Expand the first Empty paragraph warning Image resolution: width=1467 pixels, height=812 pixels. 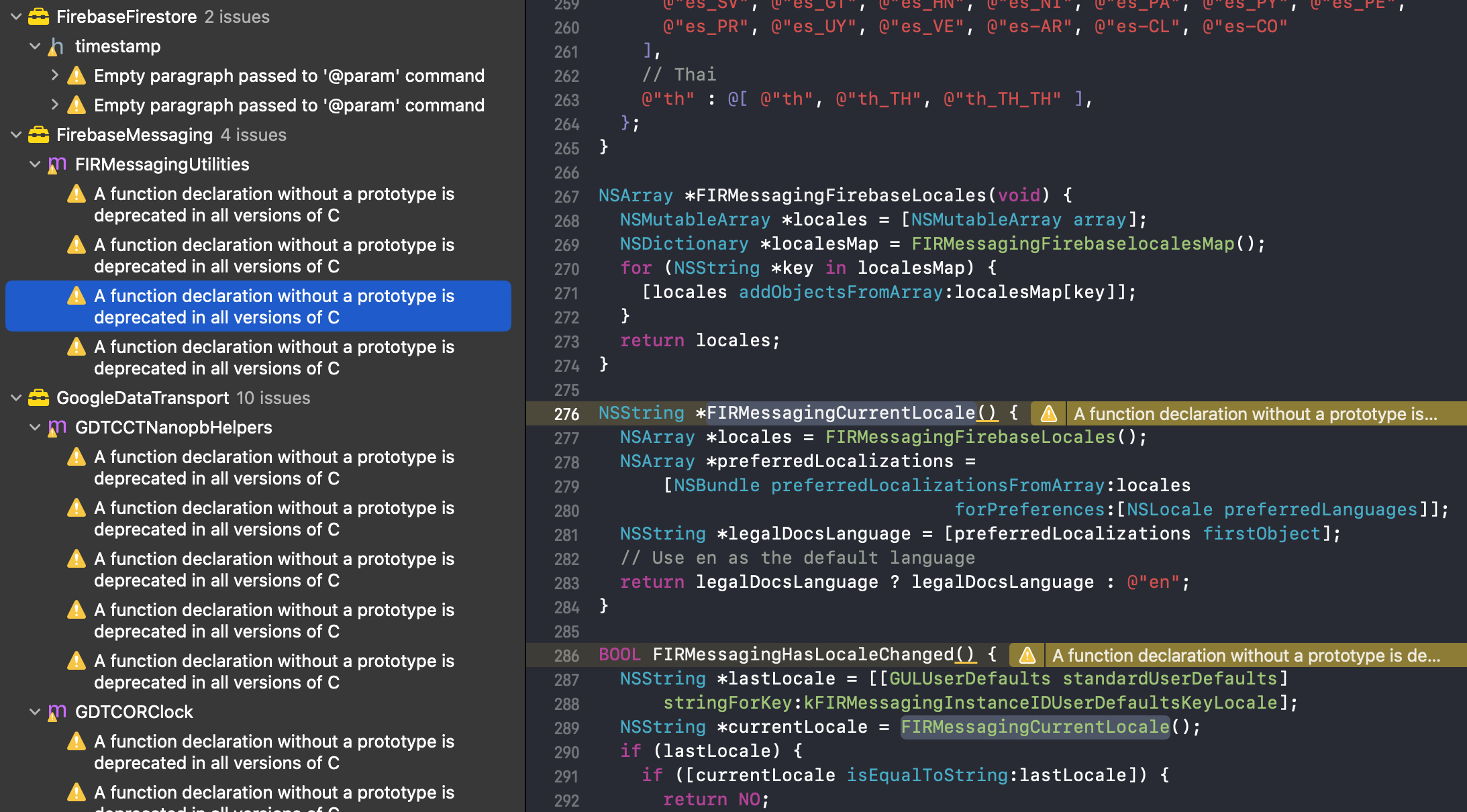coord(54,75)
